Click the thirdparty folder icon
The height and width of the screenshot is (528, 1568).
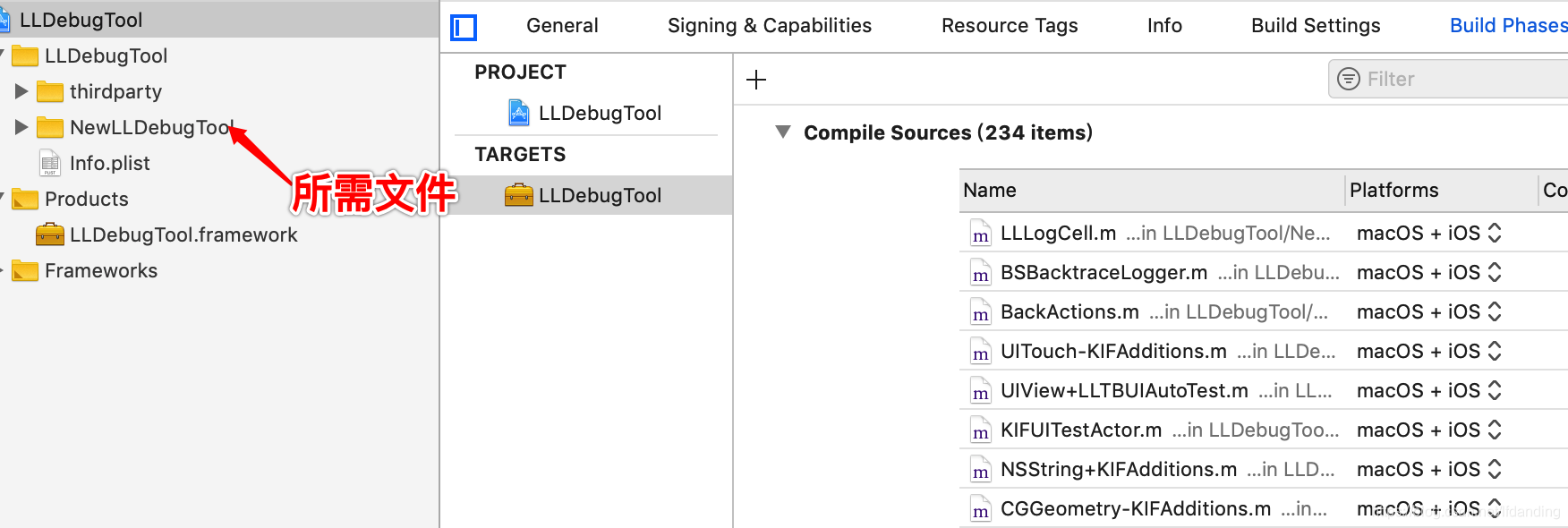[x=50, y=91]
